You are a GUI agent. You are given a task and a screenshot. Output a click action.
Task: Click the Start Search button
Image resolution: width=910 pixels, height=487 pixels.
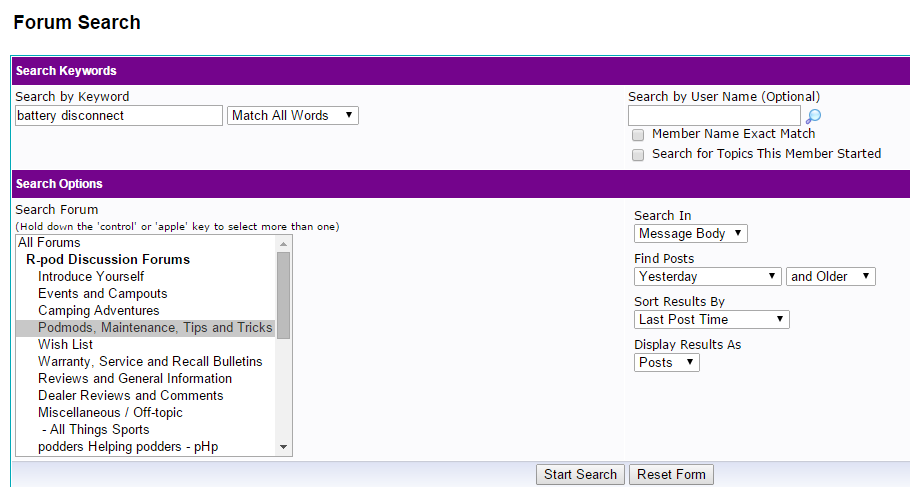point(580,474)
